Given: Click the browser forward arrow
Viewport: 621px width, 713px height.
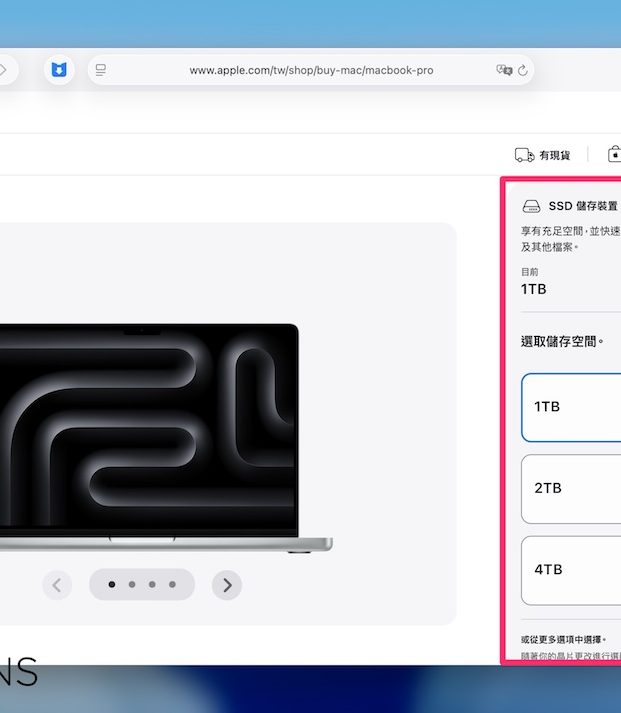Looking at the screenshot, I should [4, 70].
